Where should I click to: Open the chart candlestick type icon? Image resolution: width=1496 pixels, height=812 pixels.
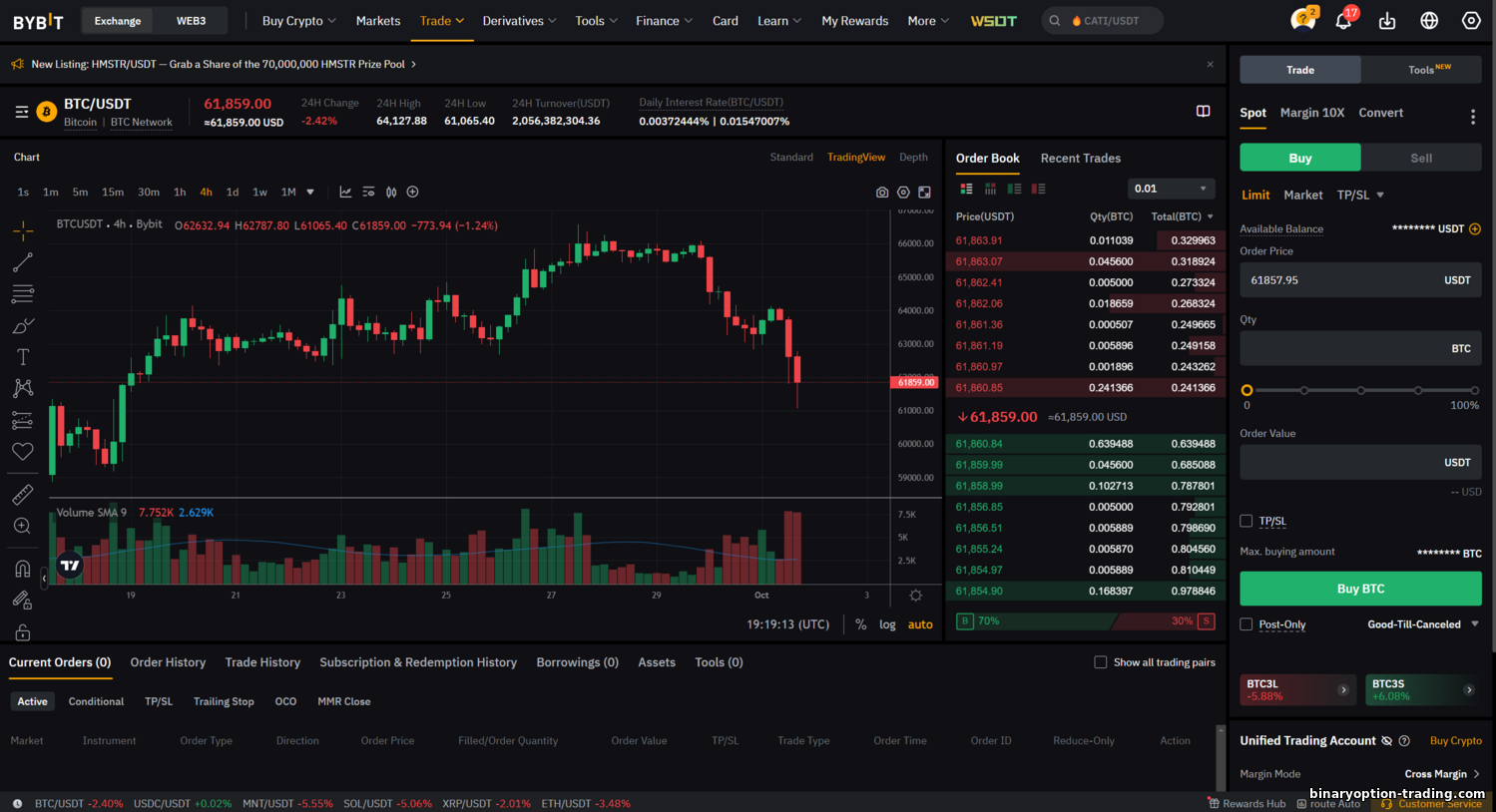(x=391, y=192)
